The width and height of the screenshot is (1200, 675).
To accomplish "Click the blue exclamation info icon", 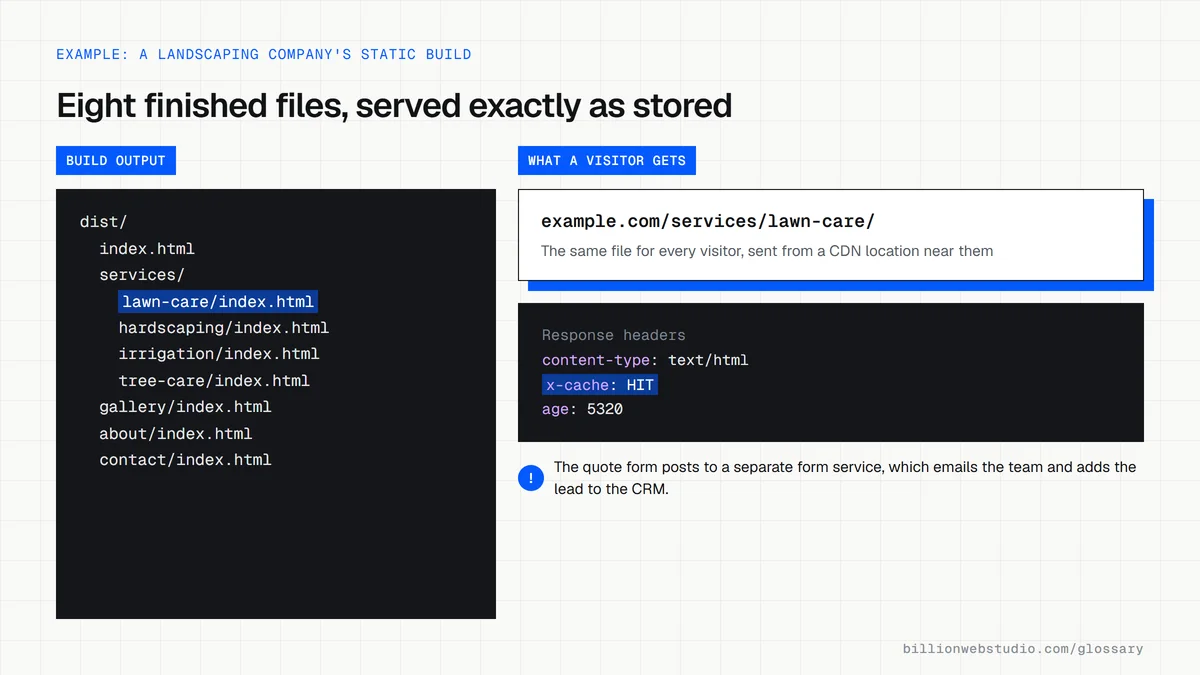I will tap(531, 478).
